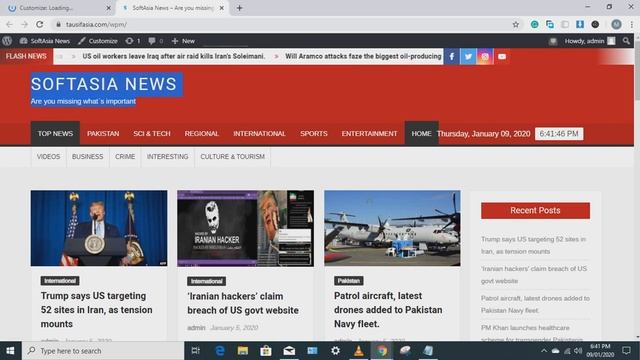The height and width of the screenshot is (360, 640).
Task: Open Microsoft Store from taskbar
Action: tap(266, 351)
